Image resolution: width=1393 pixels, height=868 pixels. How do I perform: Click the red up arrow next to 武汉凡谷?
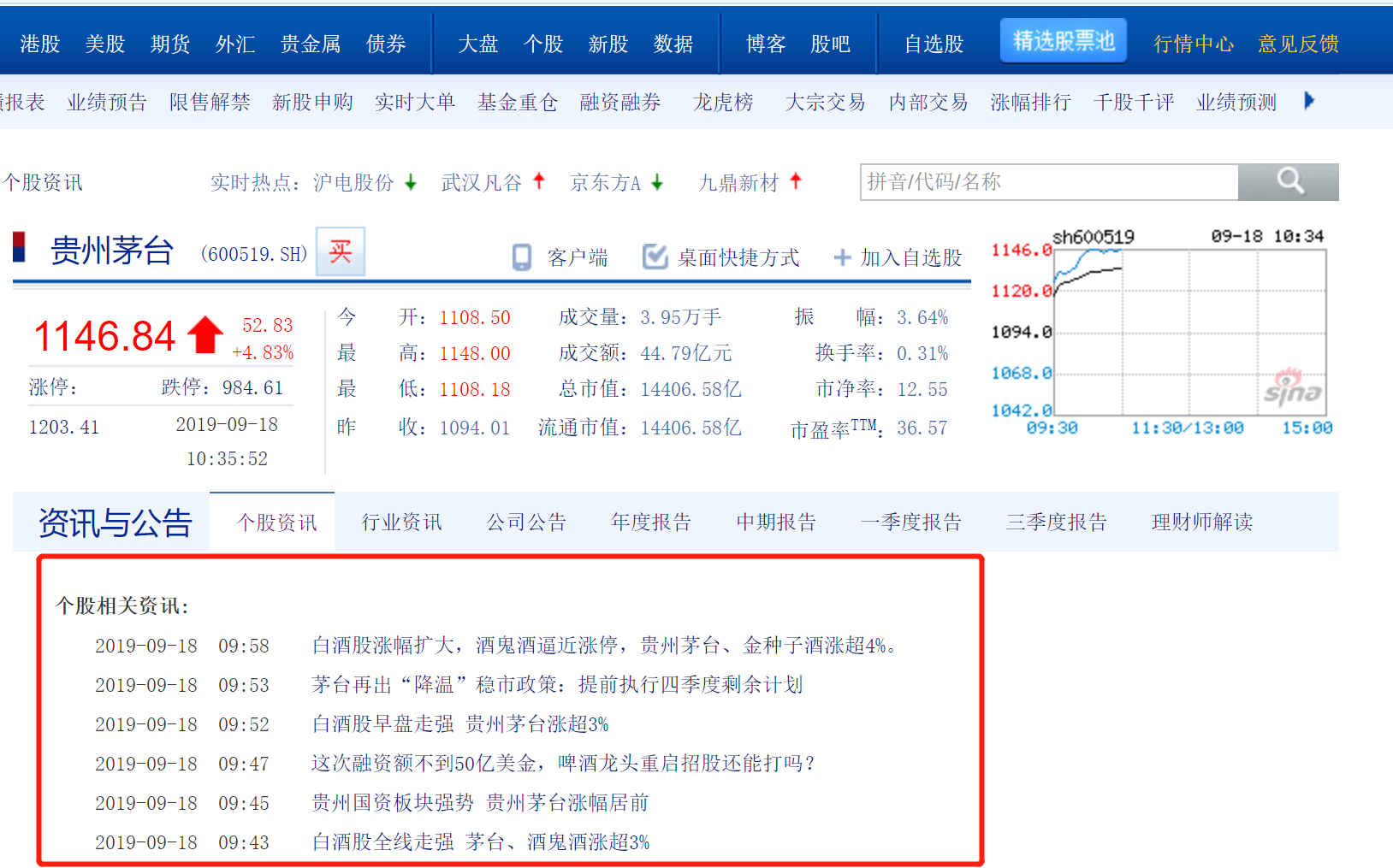pos(539,180)
